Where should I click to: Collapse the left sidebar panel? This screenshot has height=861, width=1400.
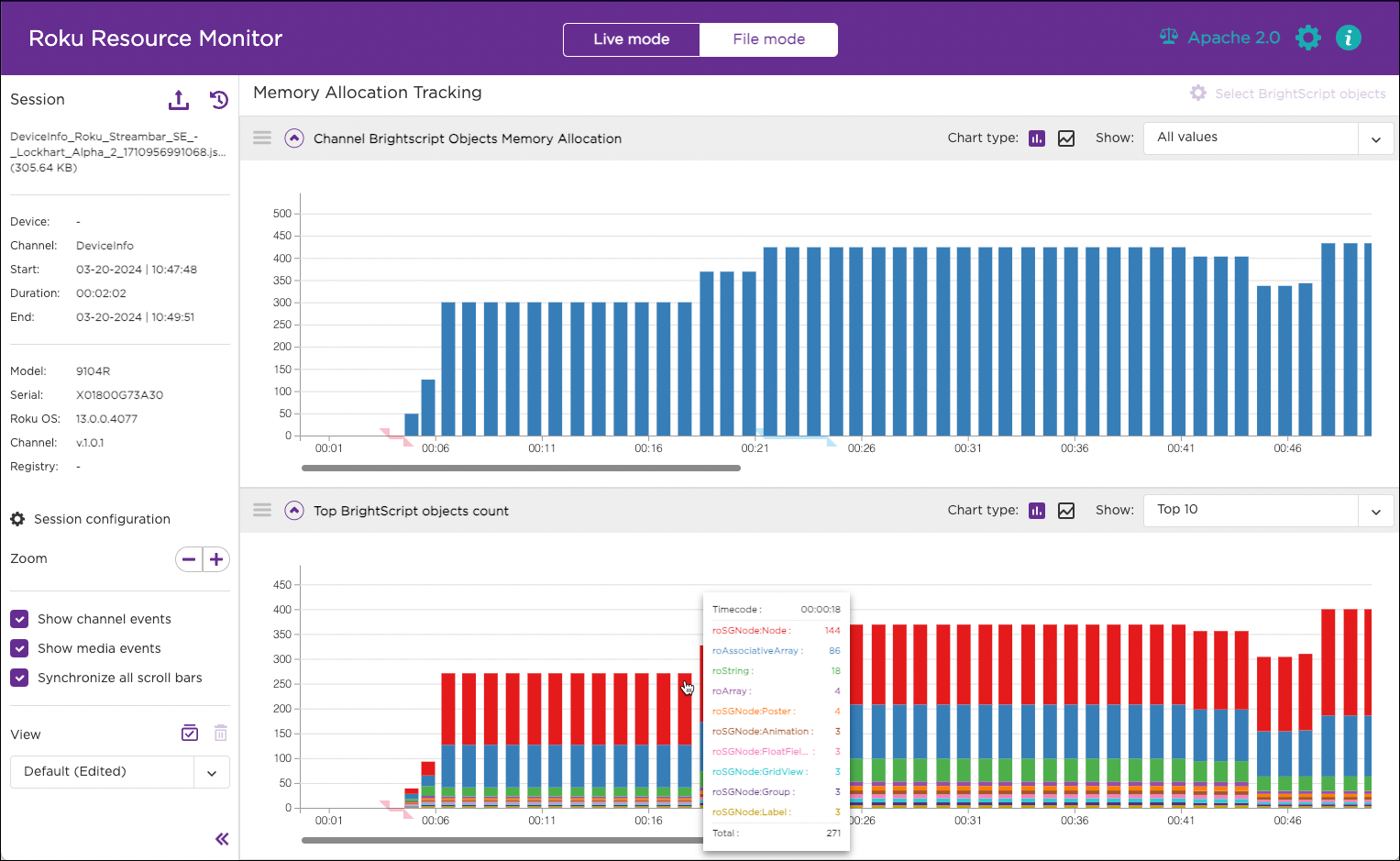click(x=222, y=839)
